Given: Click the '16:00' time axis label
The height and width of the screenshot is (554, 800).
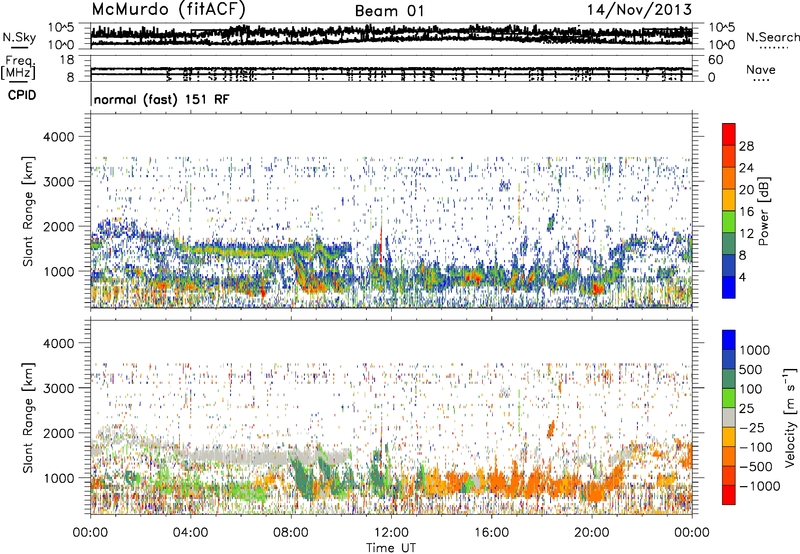Looking at the screenshot, I should [491, 533].
